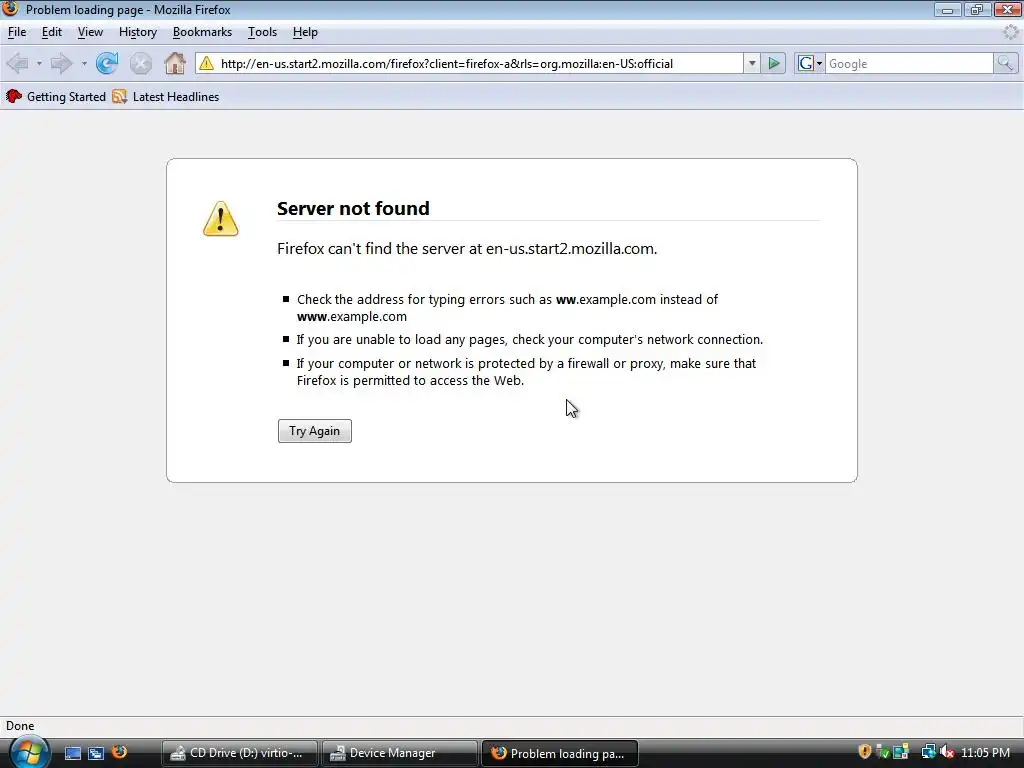Click the muted volume tray icon
The image size is (1024, 768).
click(947, 752)
